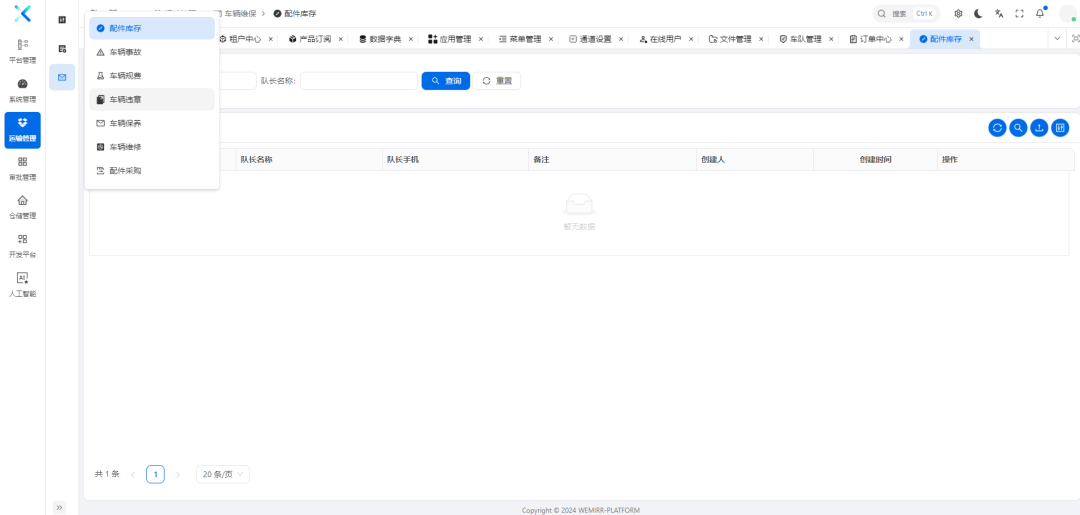Expand the sidebar with double-chevron button
Image resolution: width=1080 pixels, height=515 pixels.
tap(59, 507)
